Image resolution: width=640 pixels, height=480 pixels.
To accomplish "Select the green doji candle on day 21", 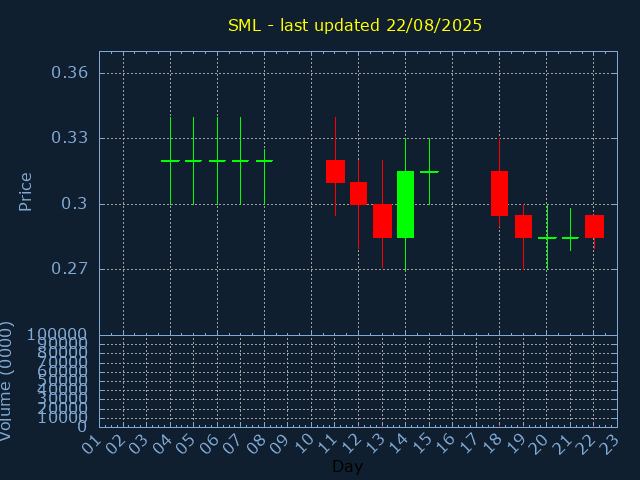I will [x=570, y=238].
